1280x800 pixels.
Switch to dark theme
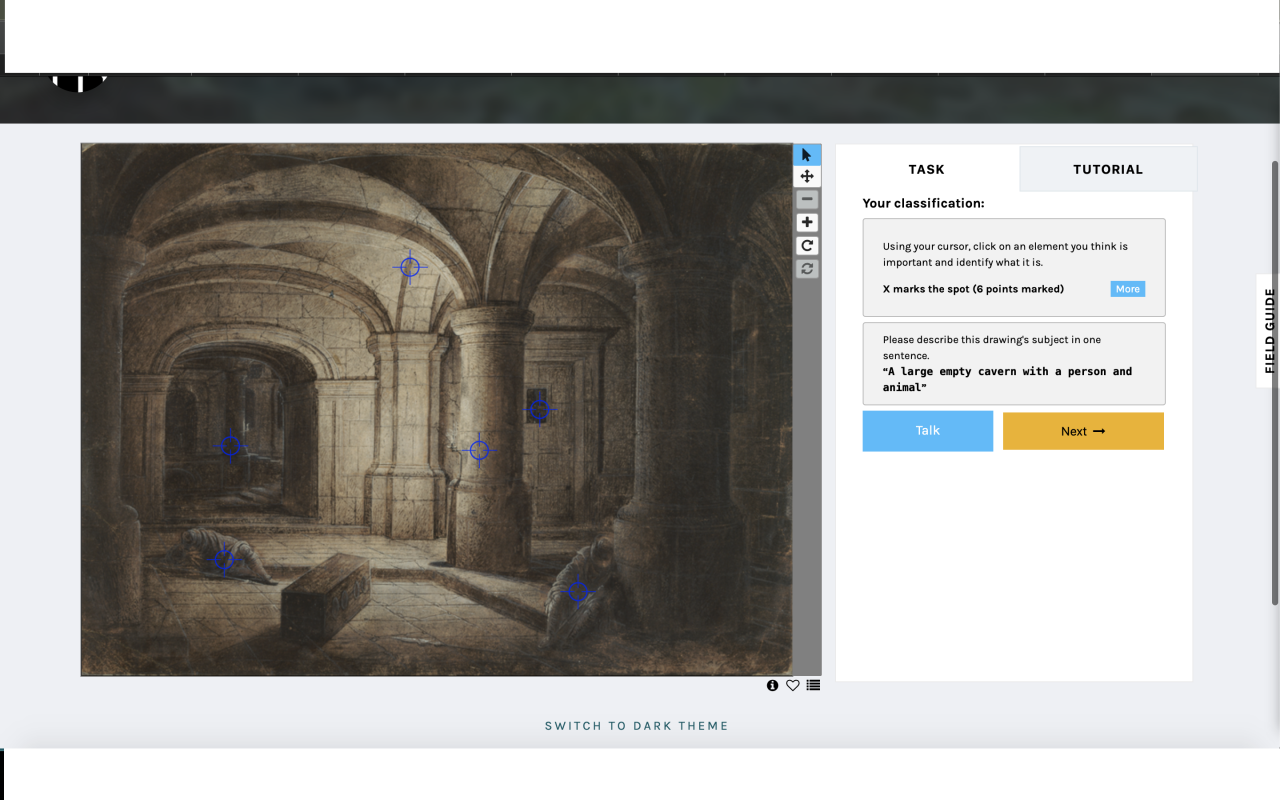pyautogui.click(x=637, y=726)
